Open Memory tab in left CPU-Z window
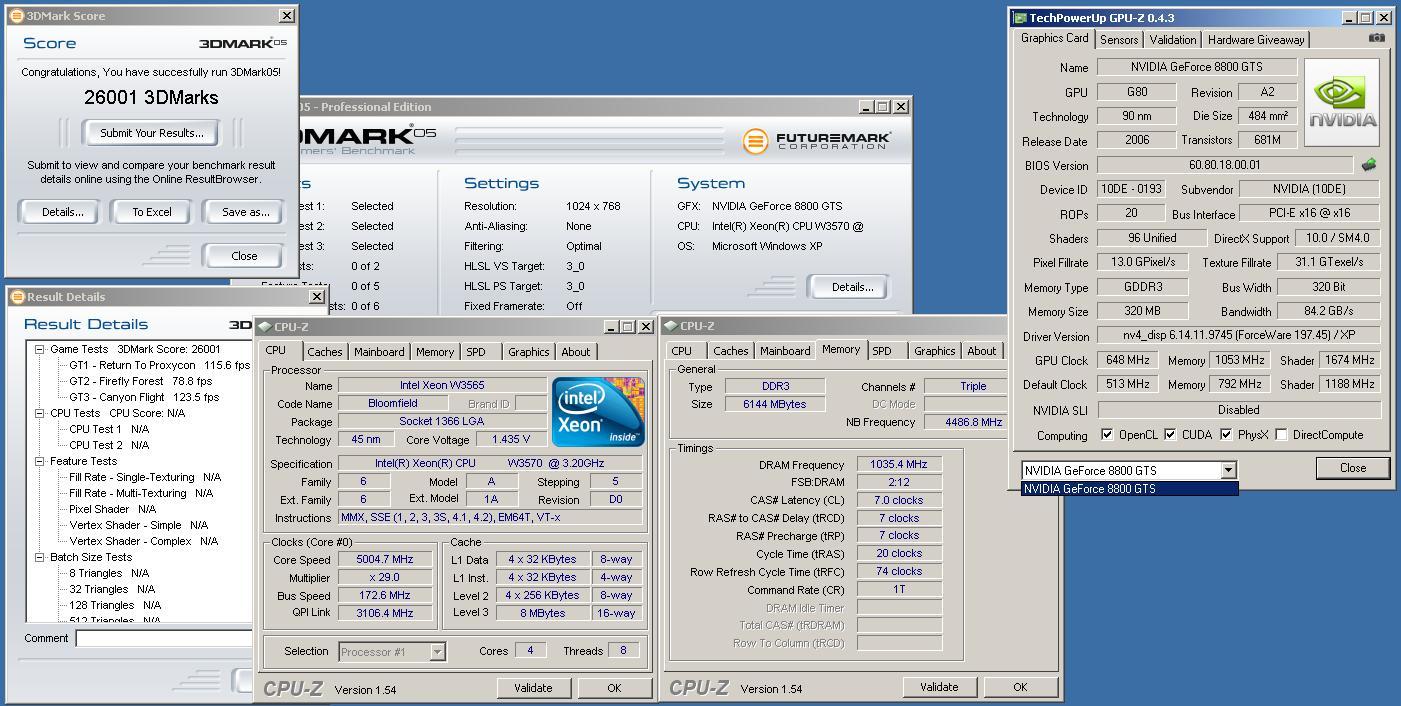 (x=435, y=352)
